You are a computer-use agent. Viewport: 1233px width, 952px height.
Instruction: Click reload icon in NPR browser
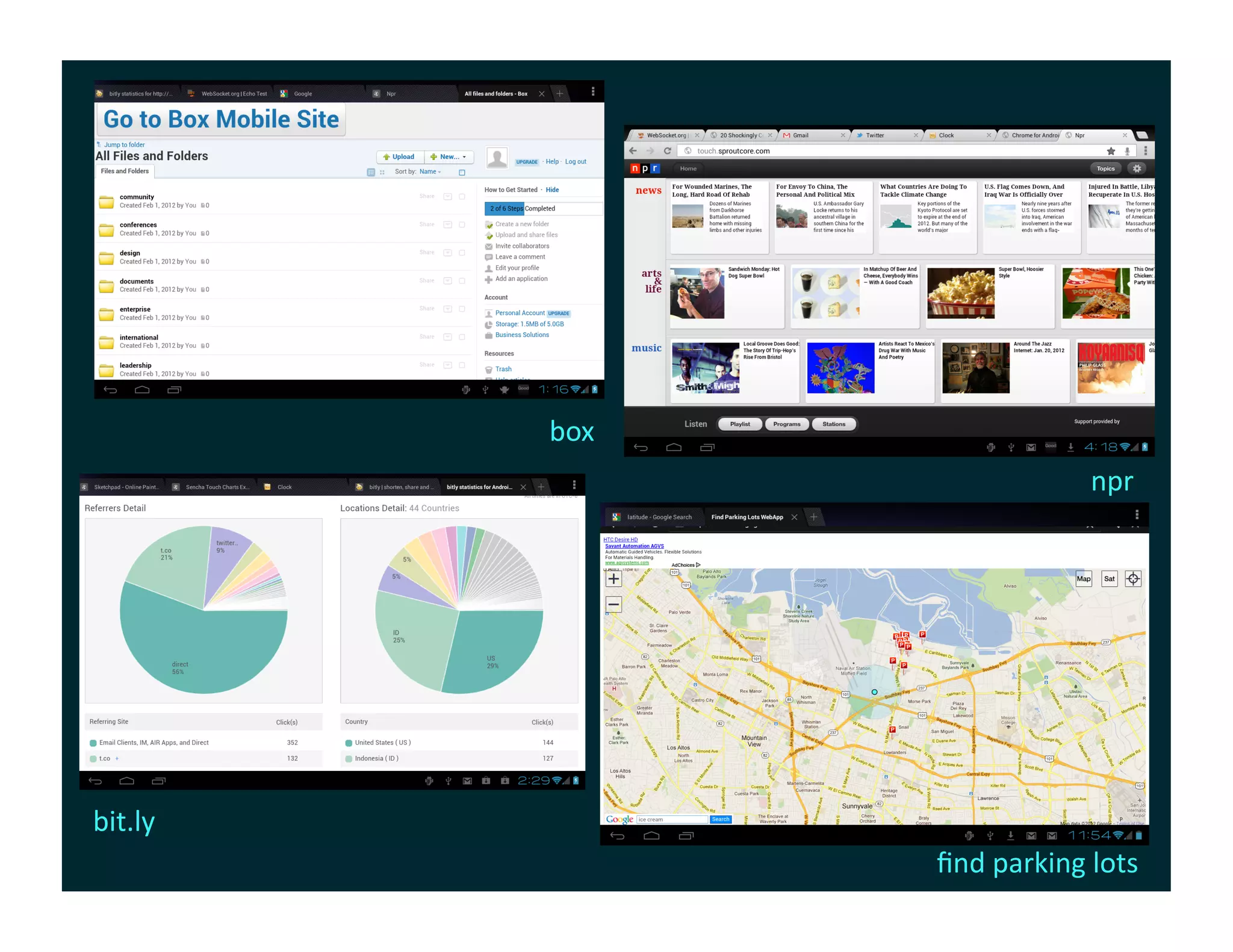667,151
